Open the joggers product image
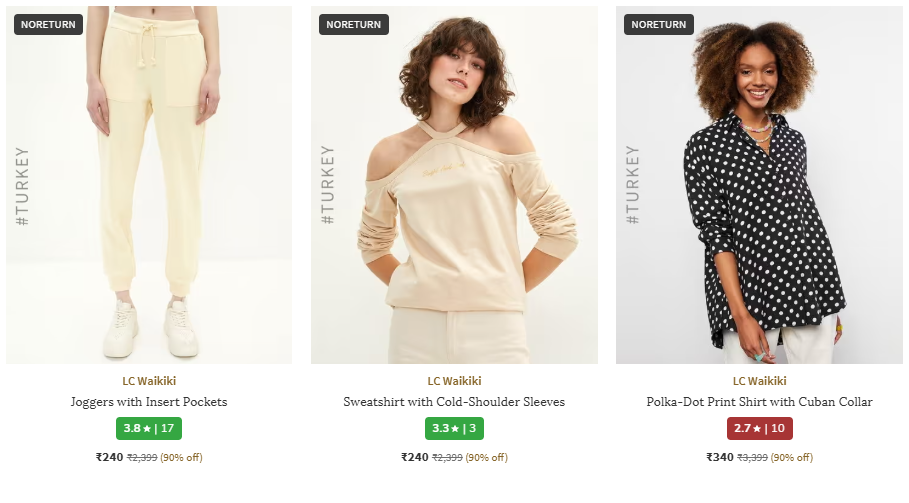The image size is (909, 503). (149, 185)
